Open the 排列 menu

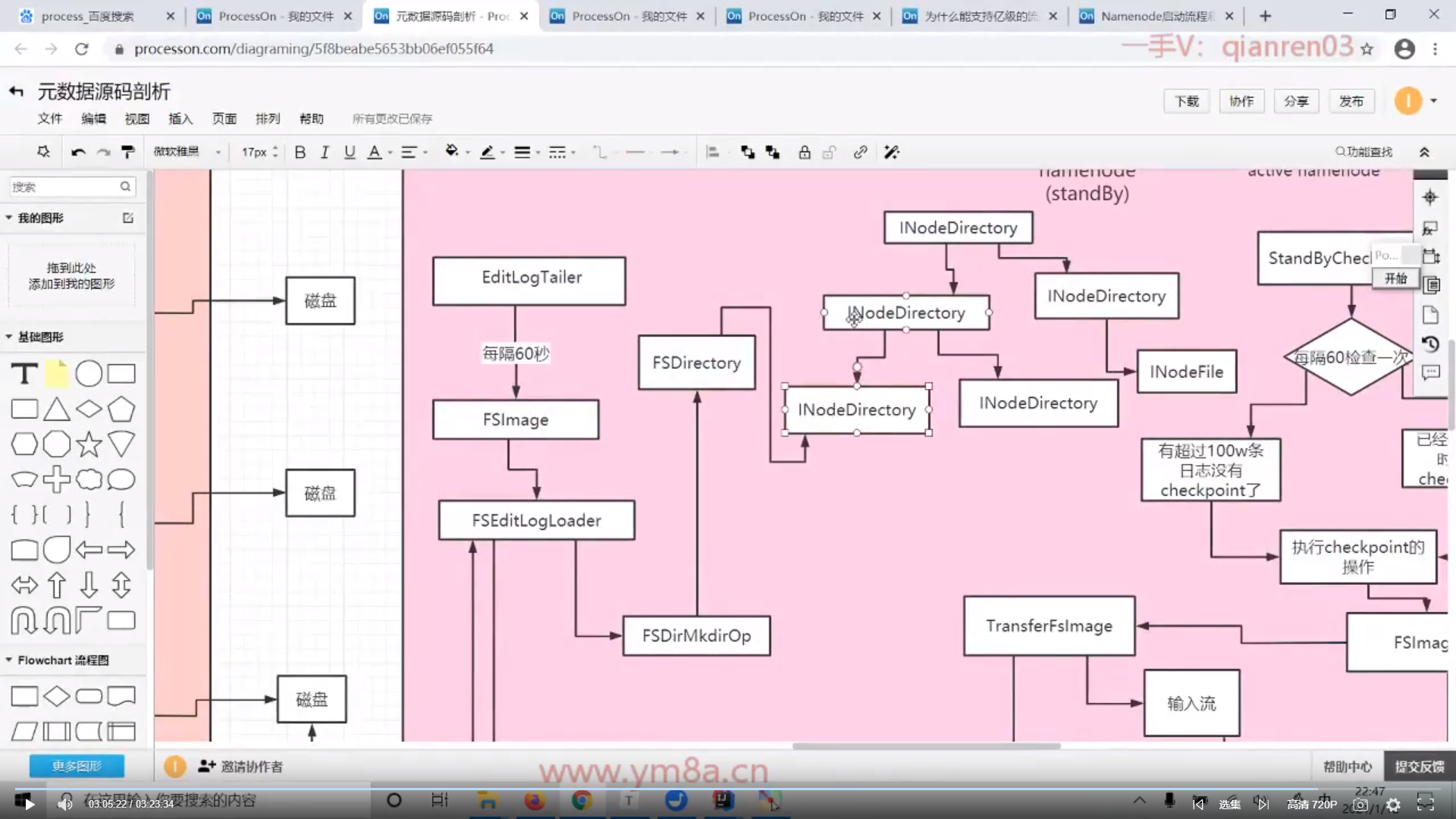tap(267, 119)
